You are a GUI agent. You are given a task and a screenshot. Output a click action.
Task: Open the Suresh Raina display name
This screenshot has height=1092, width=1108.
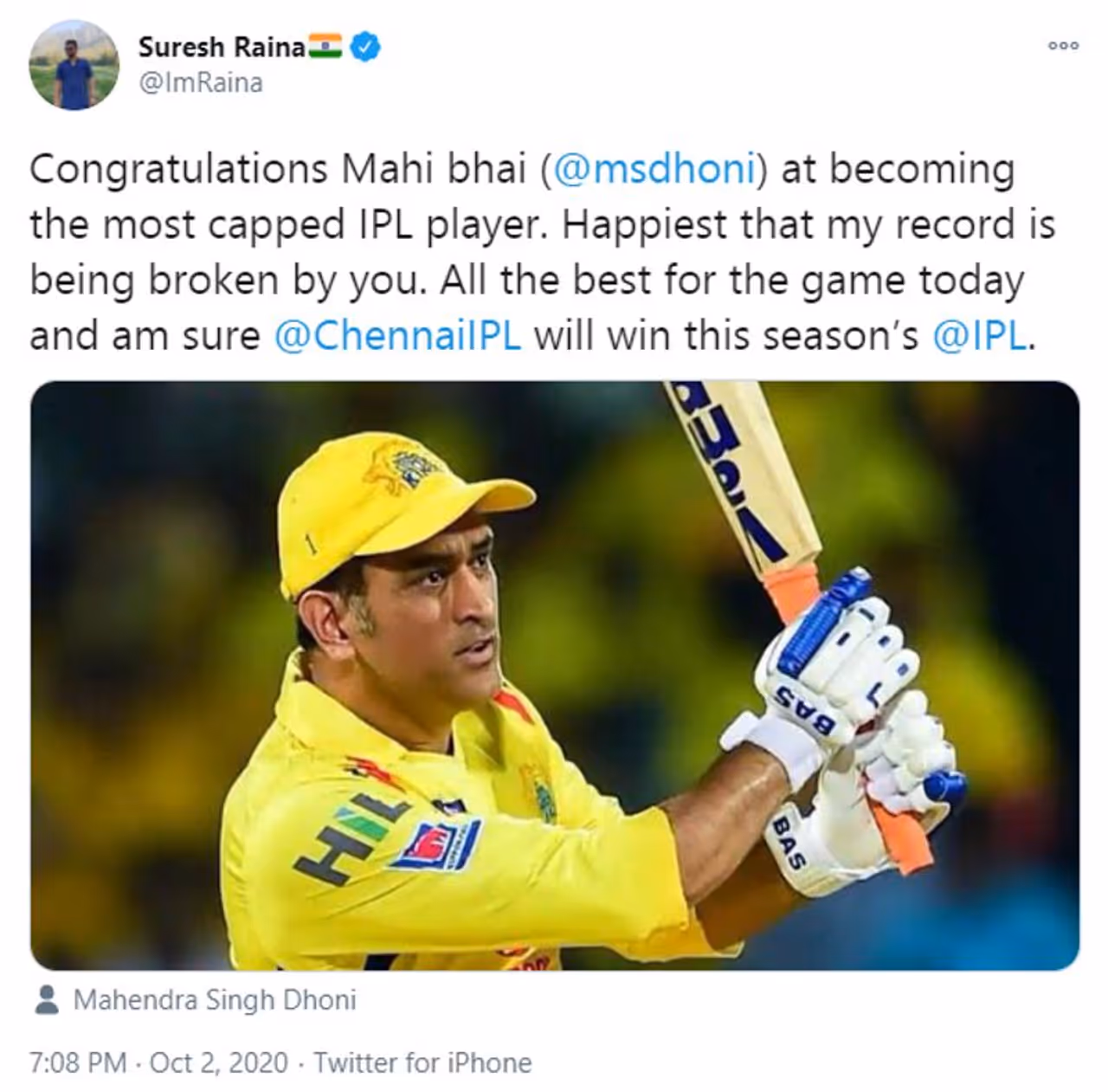click(x=222, y=47)
